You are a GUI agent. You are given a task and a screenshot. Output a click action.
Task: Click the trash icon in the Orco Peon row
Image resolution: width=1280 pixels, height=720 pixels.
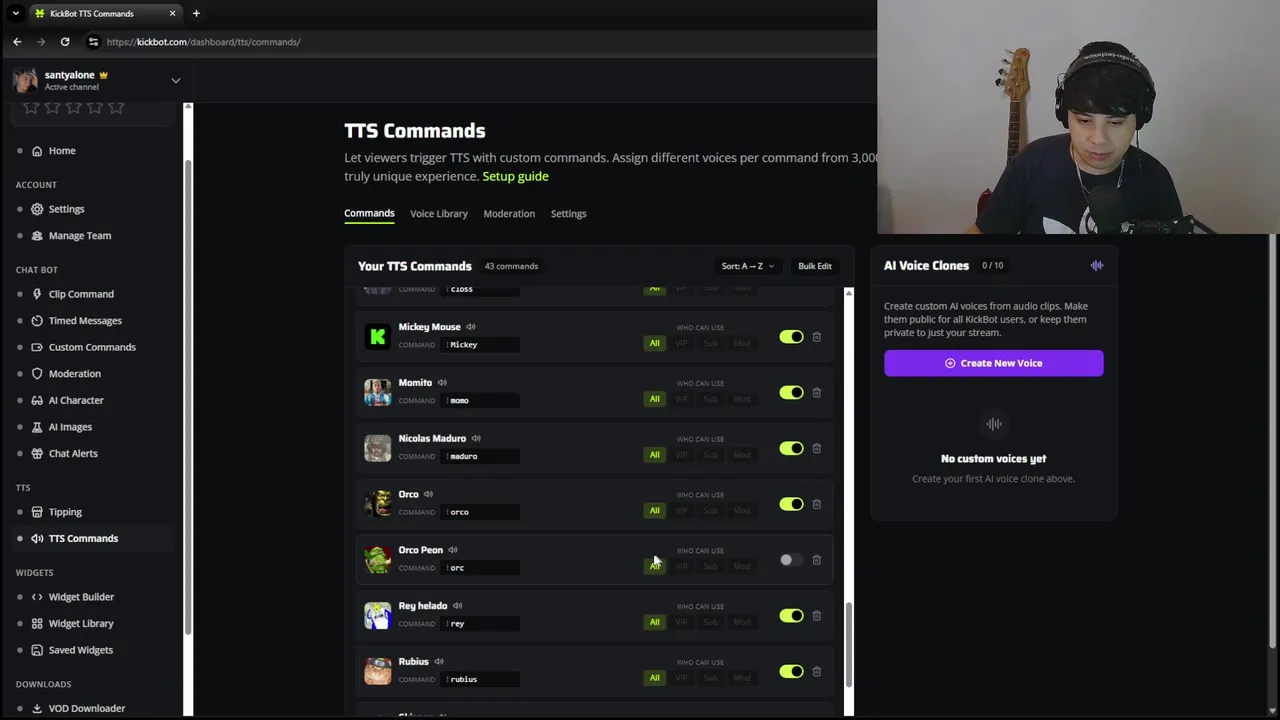[816, 560]
